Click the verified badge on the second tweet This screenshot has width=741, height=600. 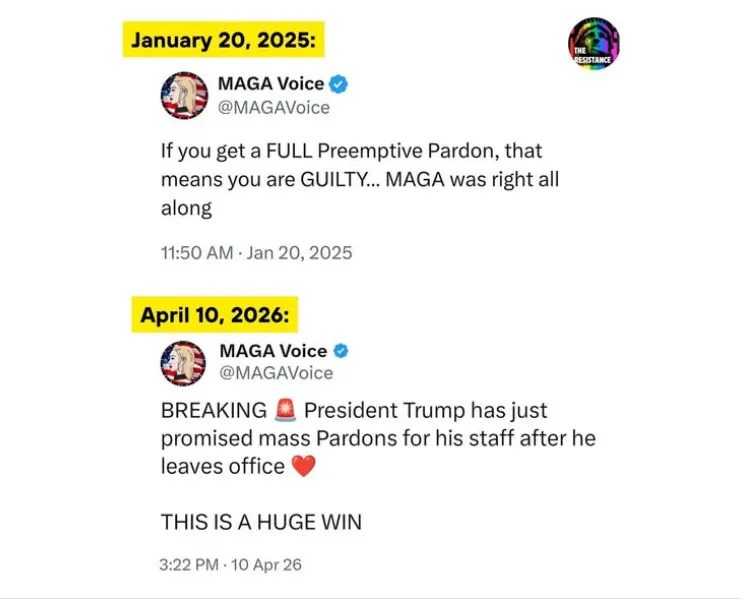coord(341,351)
